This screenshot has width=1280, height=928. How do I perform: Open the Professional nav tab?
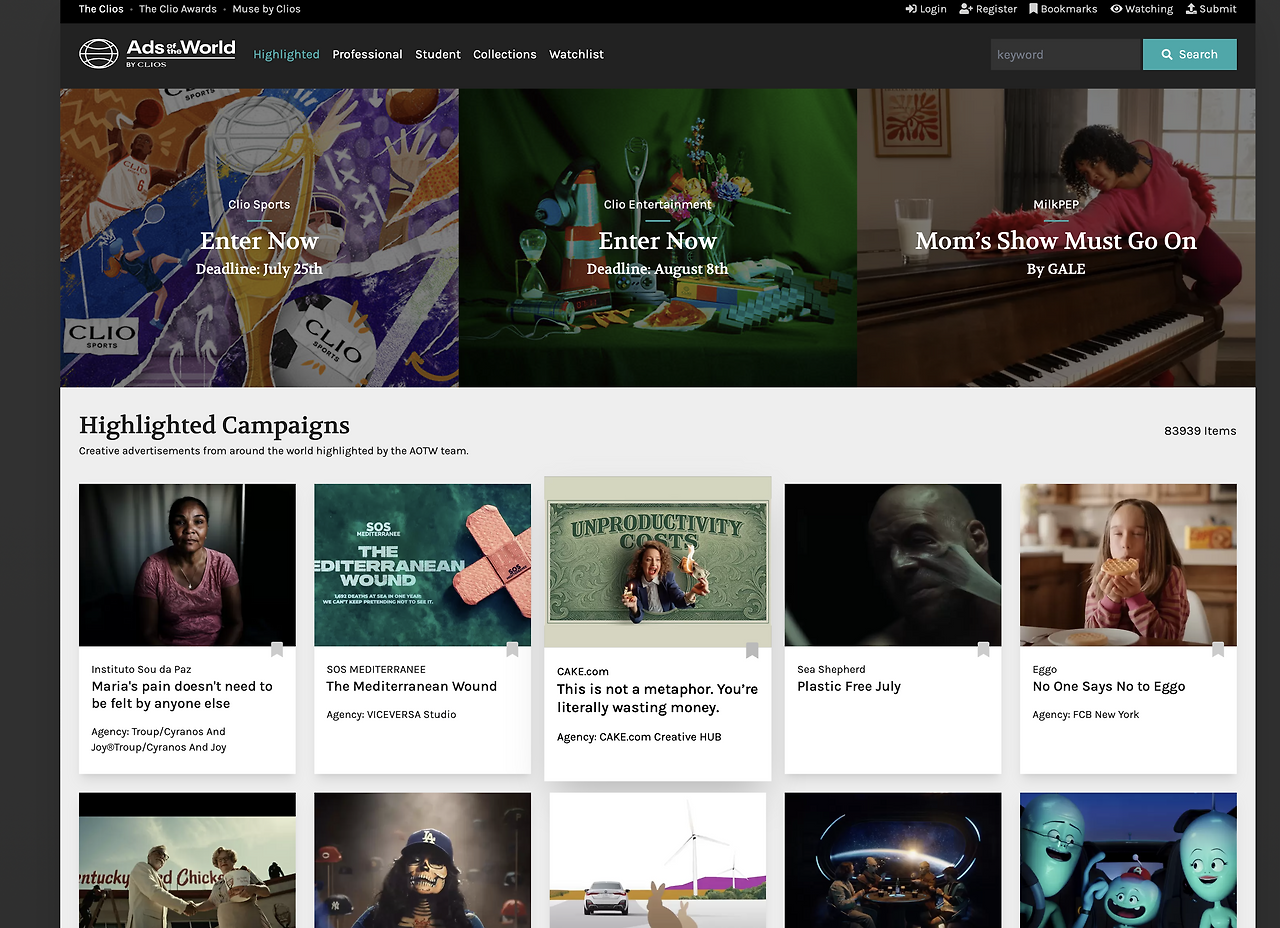(367, 54)
